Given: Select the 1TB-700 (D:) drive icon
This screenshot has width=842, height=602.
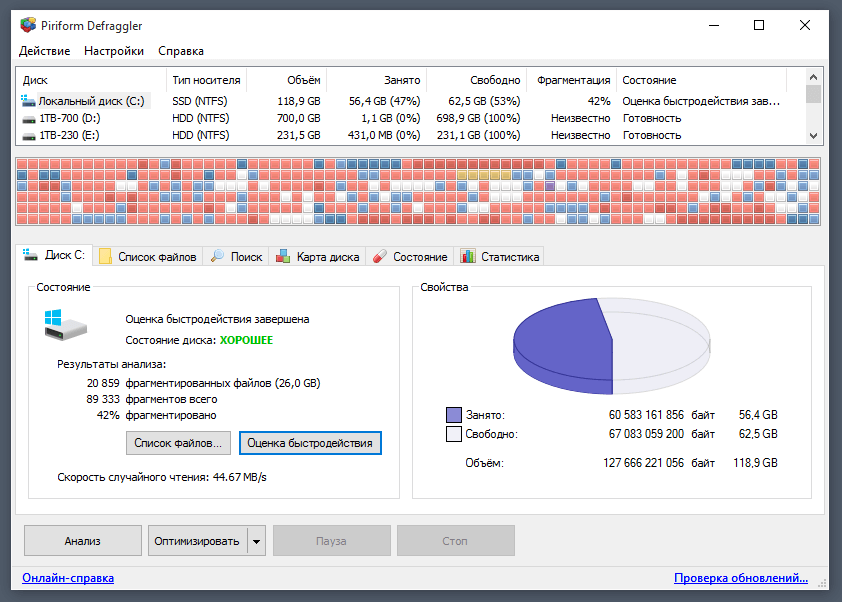Looking at the screenshot, I should pos(28,118).
